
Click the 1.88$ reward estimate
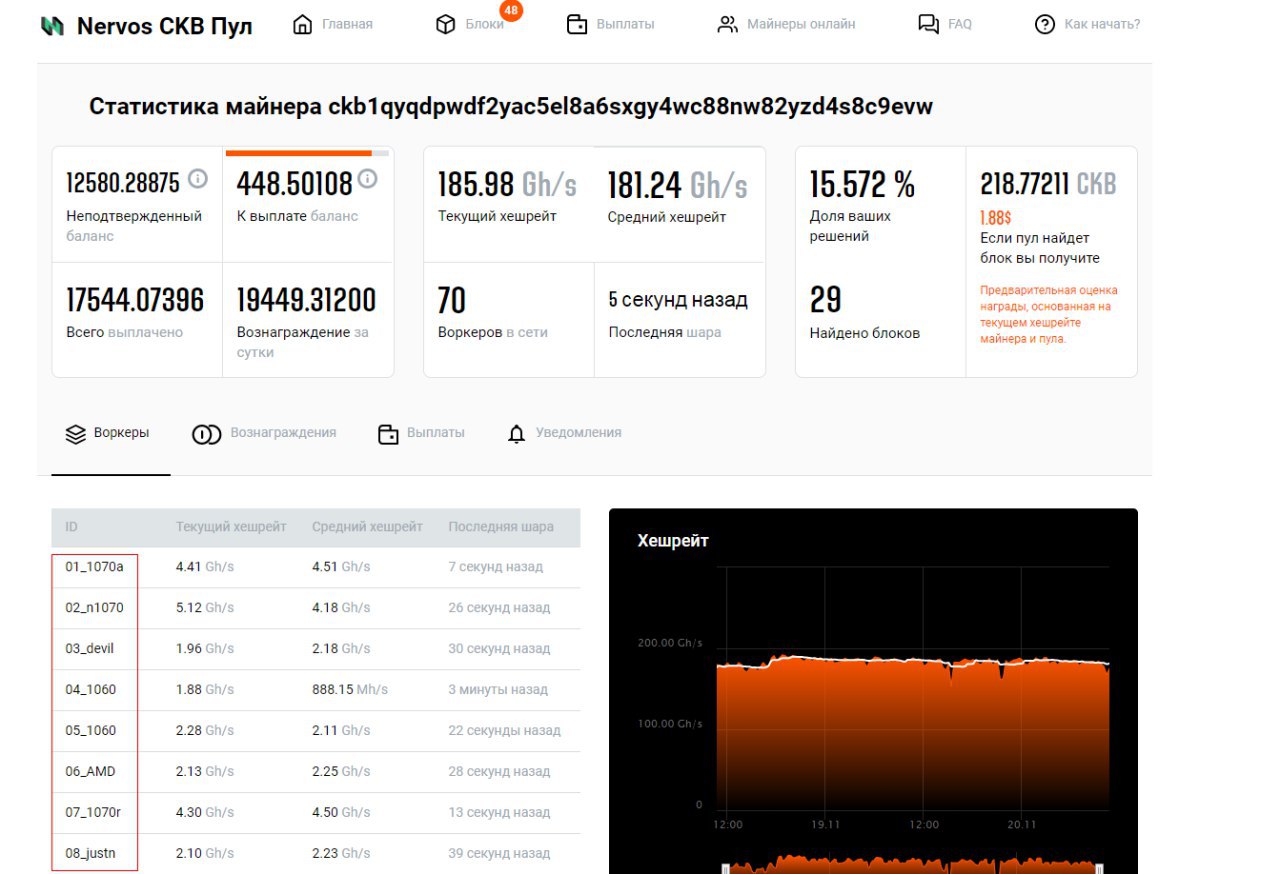[x=995, y=217]
